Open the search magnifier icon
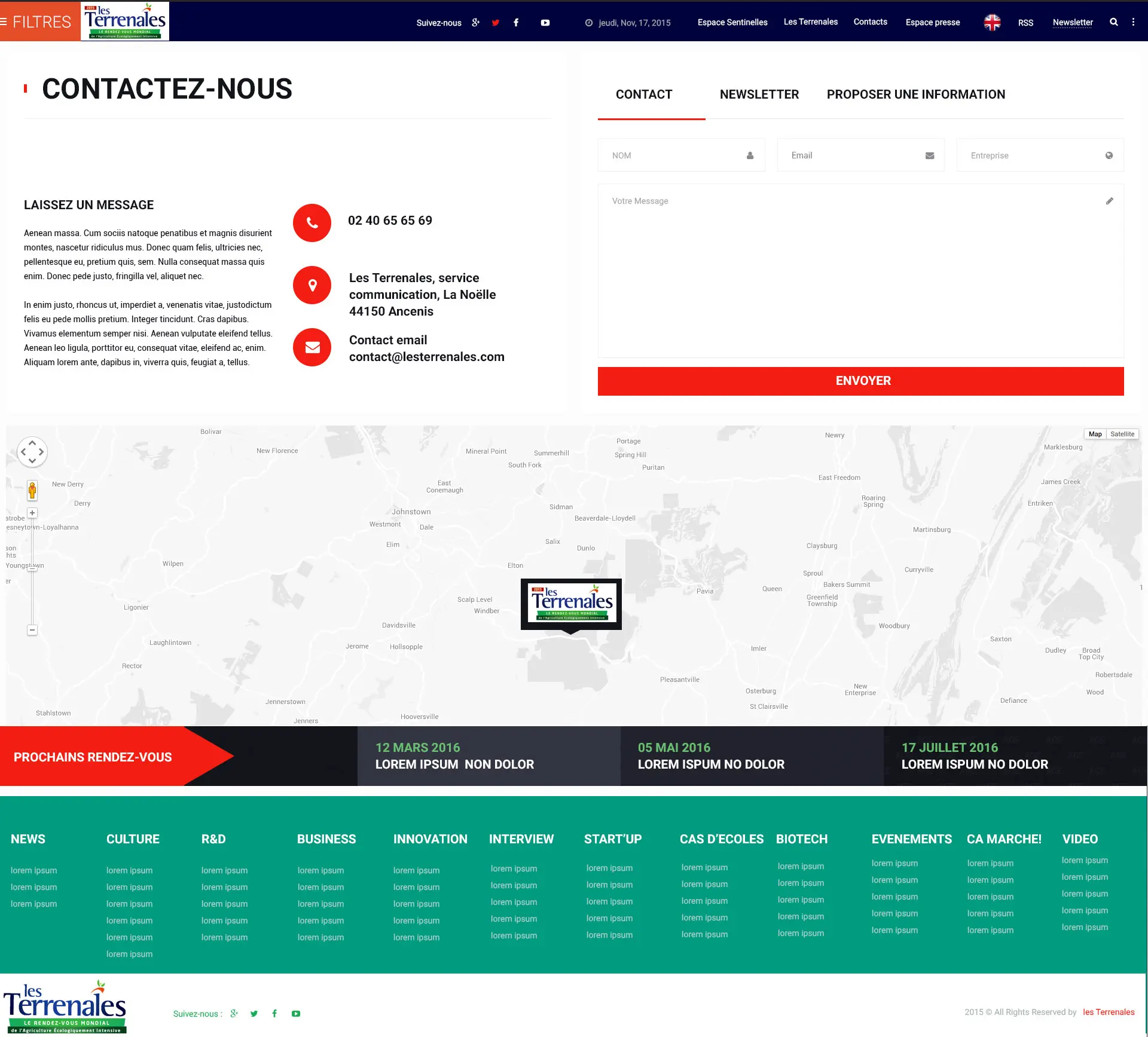 [1113, 22]
